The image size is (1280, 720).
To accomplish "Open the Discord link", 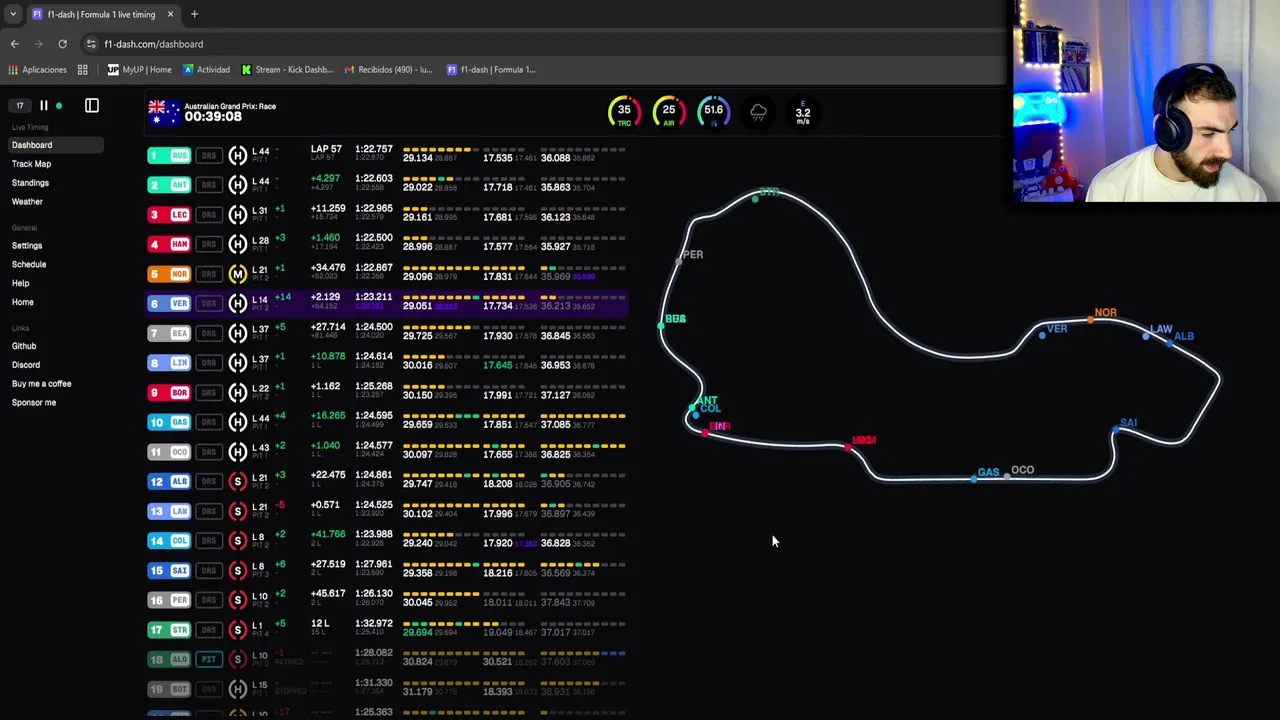I will pyautogui.click(x=26, y=366).
